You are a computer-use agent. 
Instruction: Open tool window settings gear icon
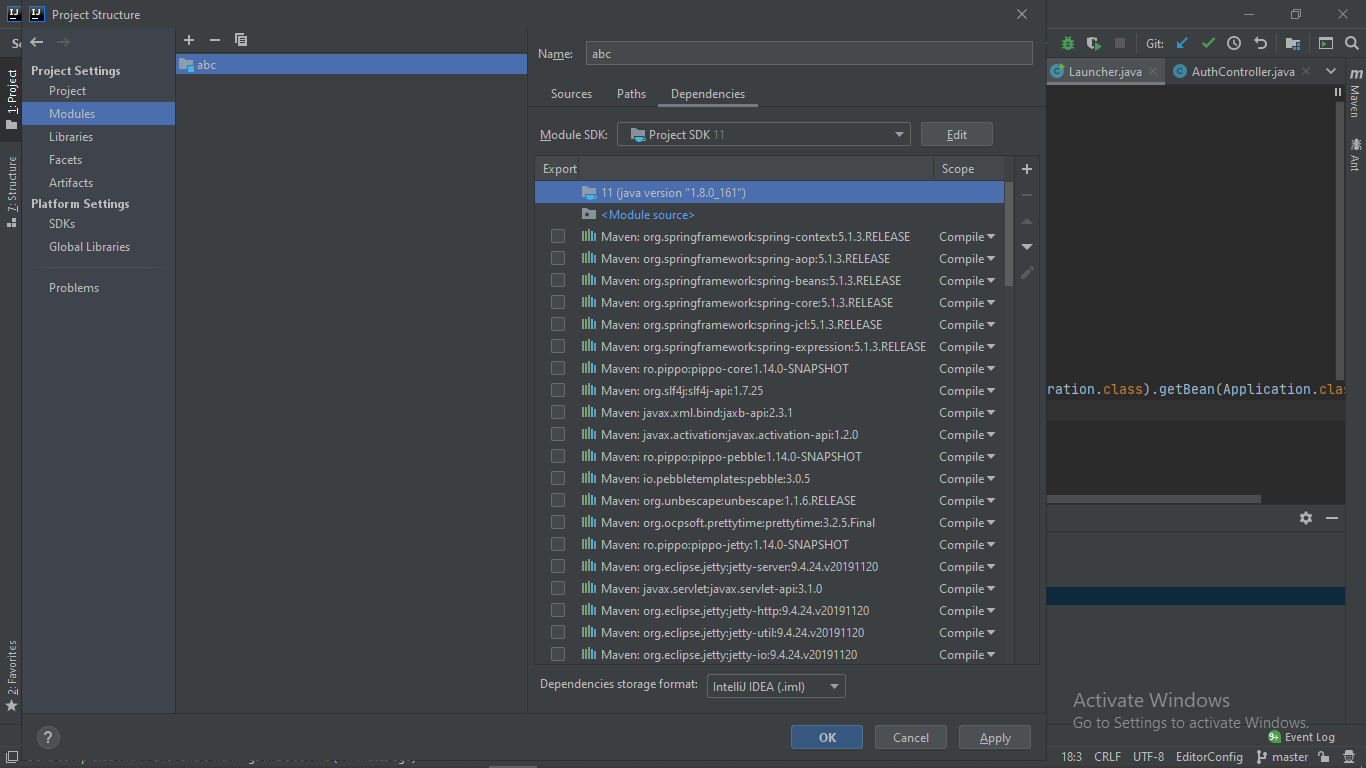(1305, 518)
